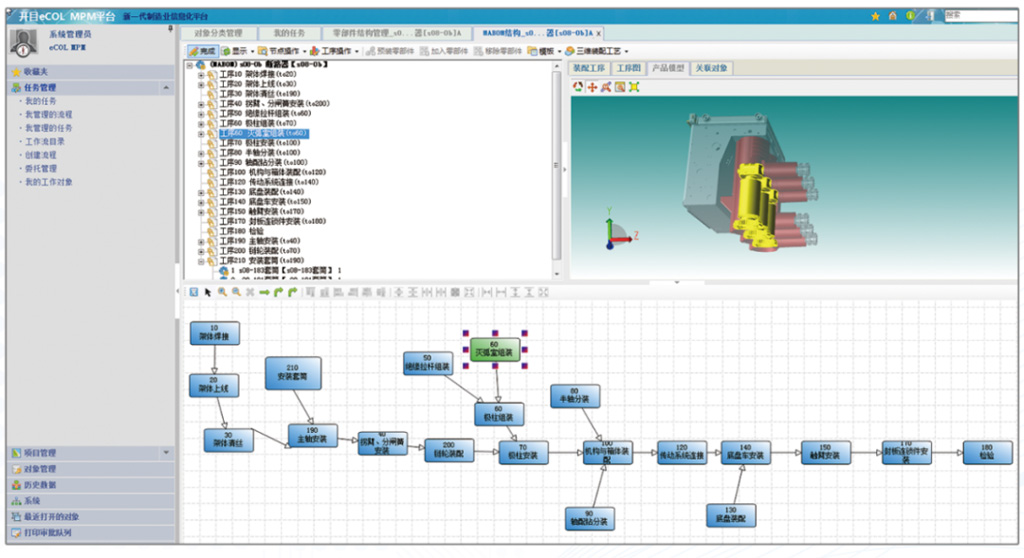
Task: Click the green straight arrow connector tool
Action: [x=265, y=292]
